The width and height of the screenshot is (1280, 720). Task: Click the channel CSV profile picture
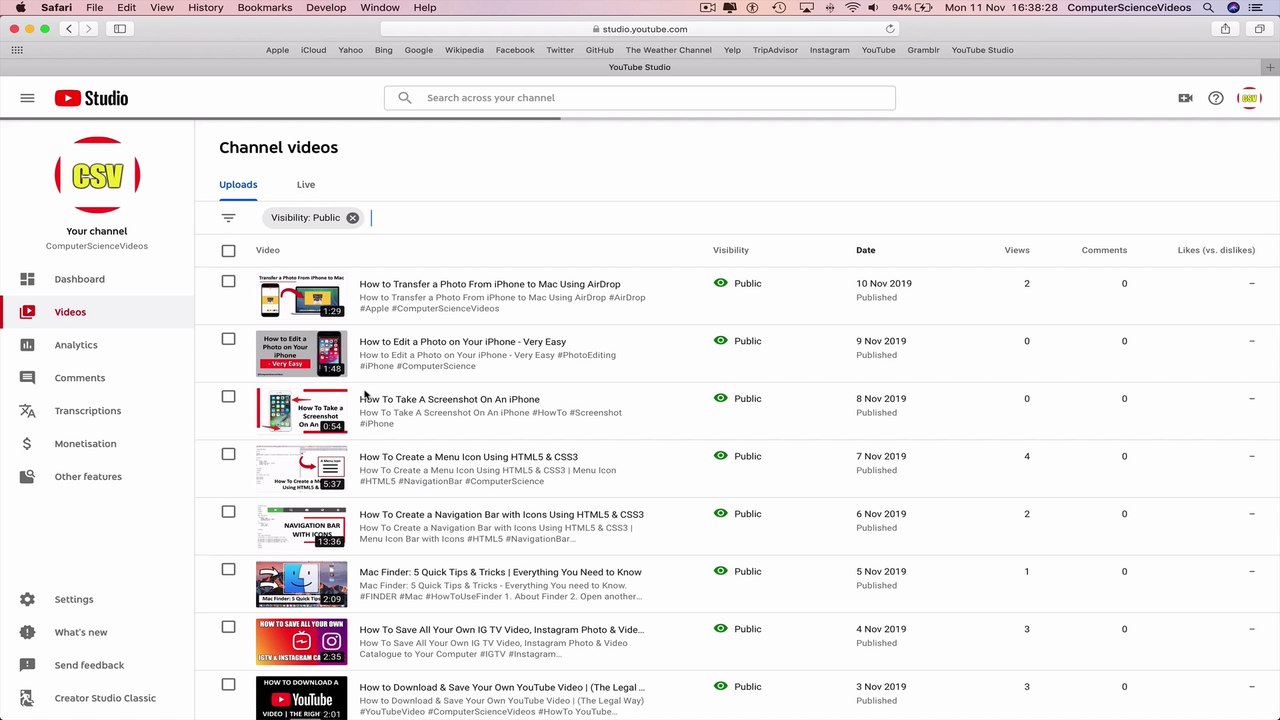97,175
